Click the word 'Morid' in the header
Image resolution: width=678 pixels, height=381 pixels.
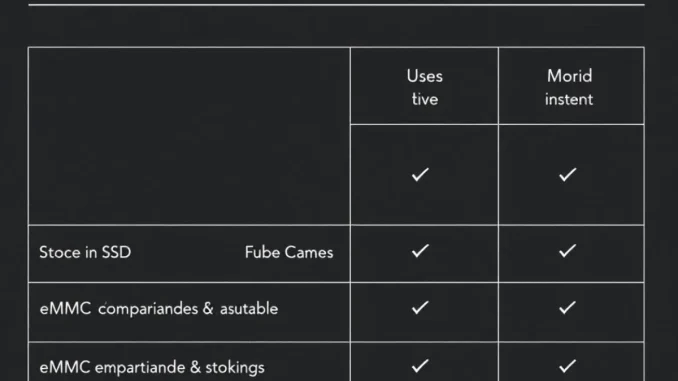pos(569,77)
